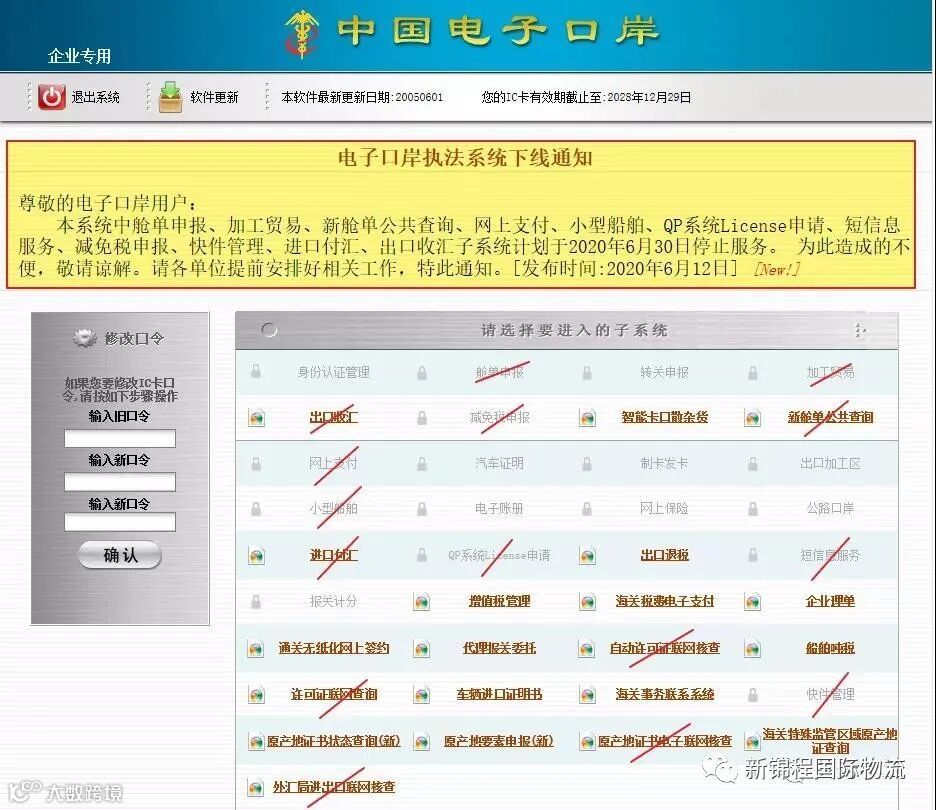Click the [New!] tag in notice

776,269
